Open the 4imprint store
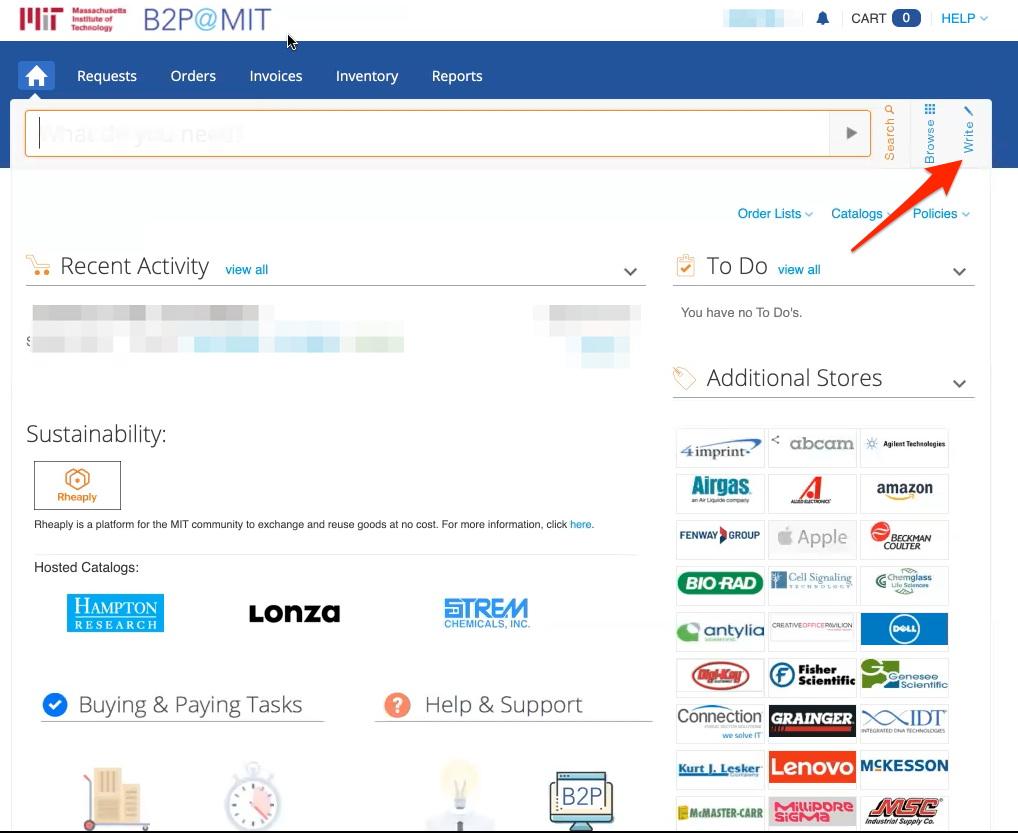This screenshot has height=833, width=1018. point(721,448)
